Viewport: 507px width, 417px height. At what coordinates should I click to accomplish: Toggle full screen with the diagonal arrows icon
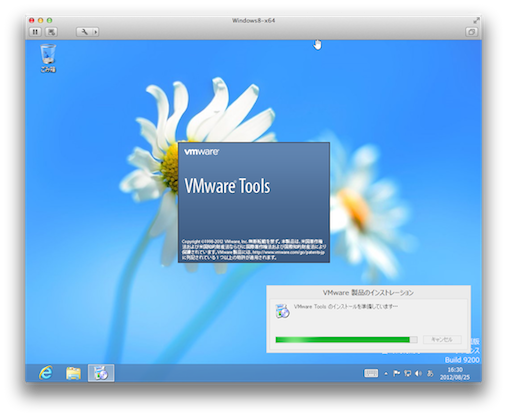click(x=476, y=21)
